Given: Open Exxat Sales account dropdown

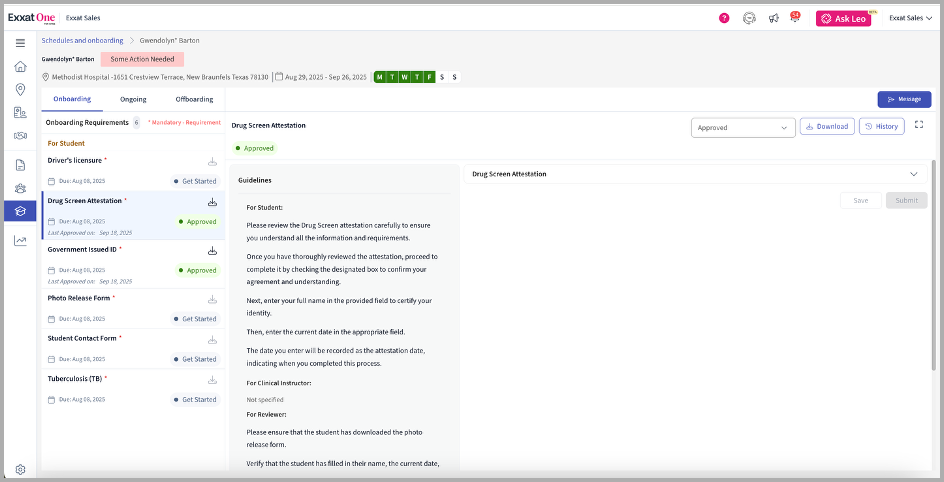Looking at the screenshot, I should click(909, 18).
